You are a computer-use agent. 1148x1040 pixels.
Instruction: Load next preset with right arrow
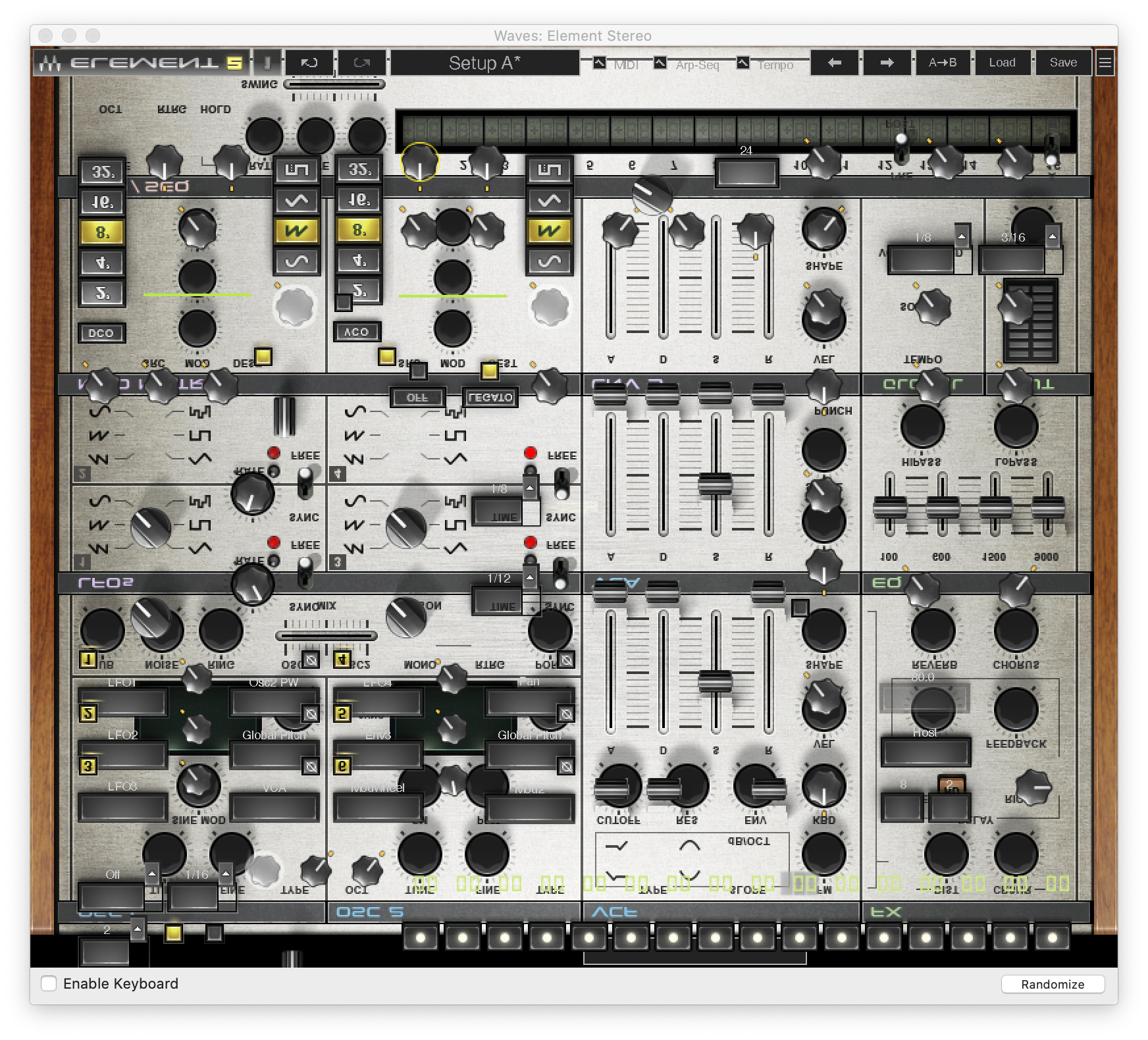tap(887, 63)
